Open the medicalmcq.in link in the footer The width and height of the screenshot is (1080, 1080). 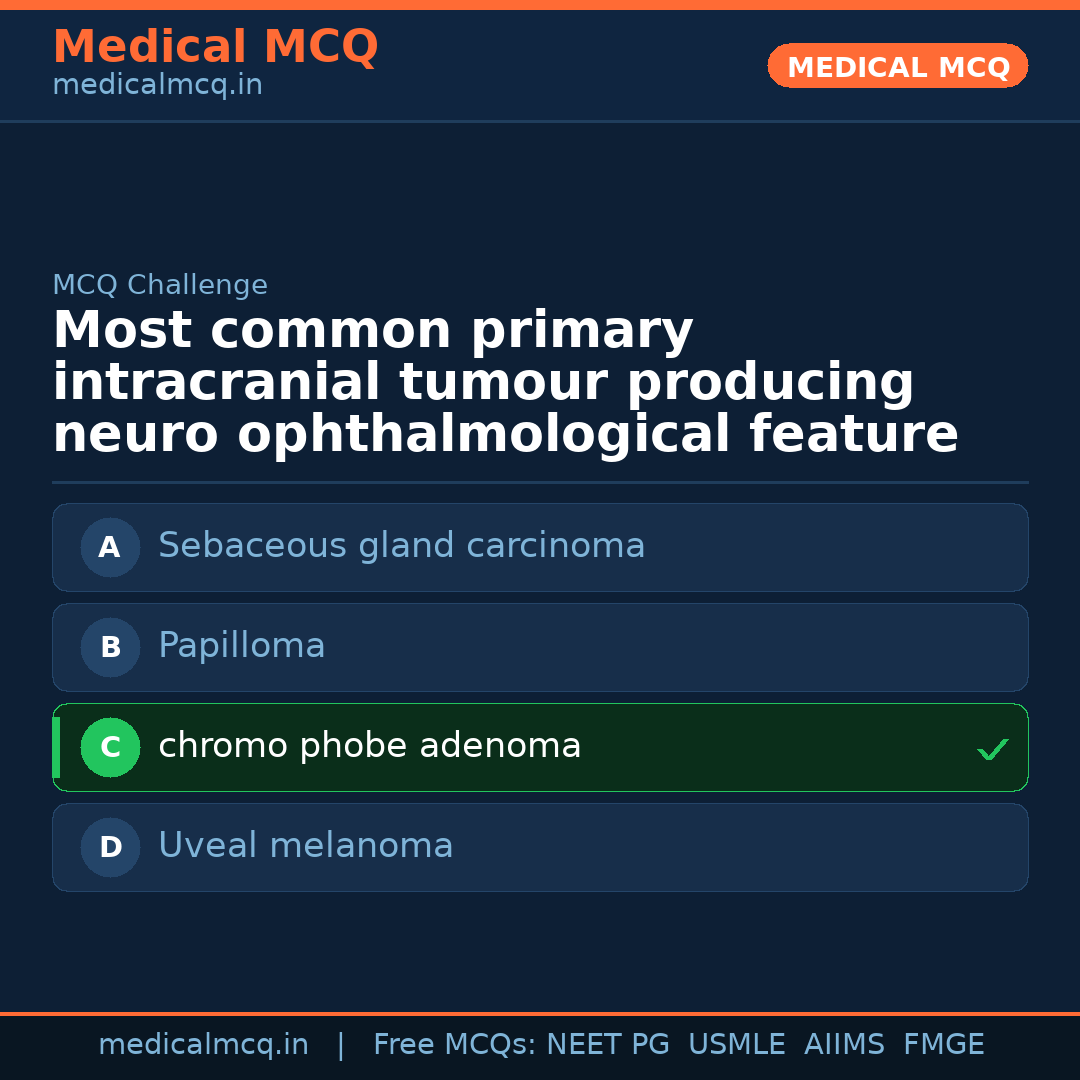(x=203, y=1045)
